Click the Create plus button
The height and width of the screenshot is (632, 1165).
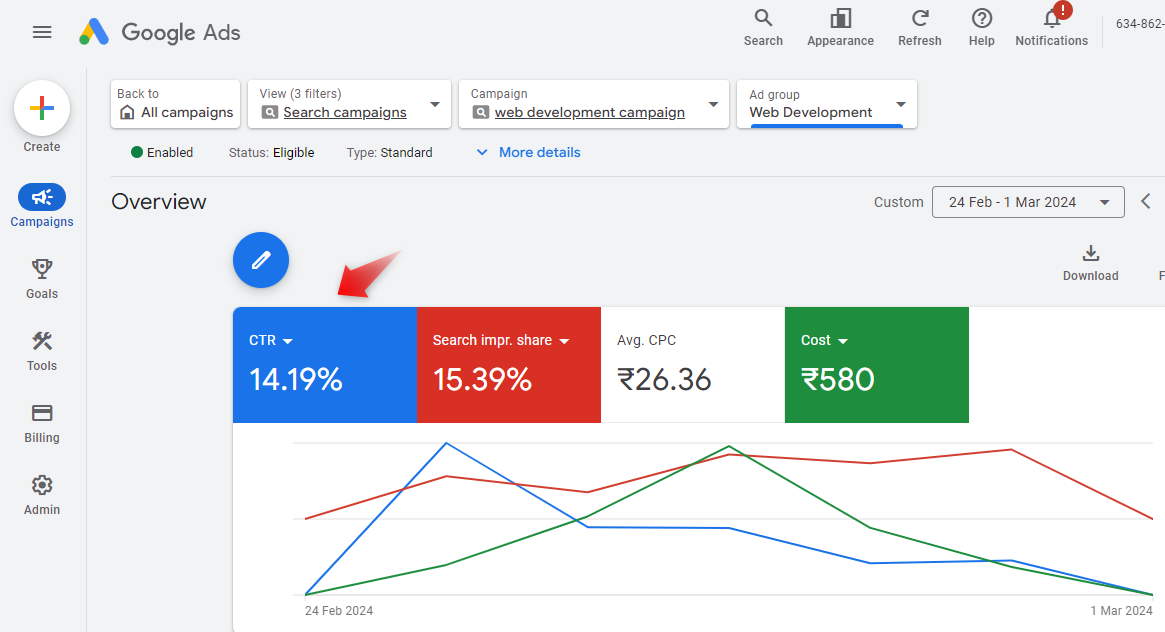(42, 108)
